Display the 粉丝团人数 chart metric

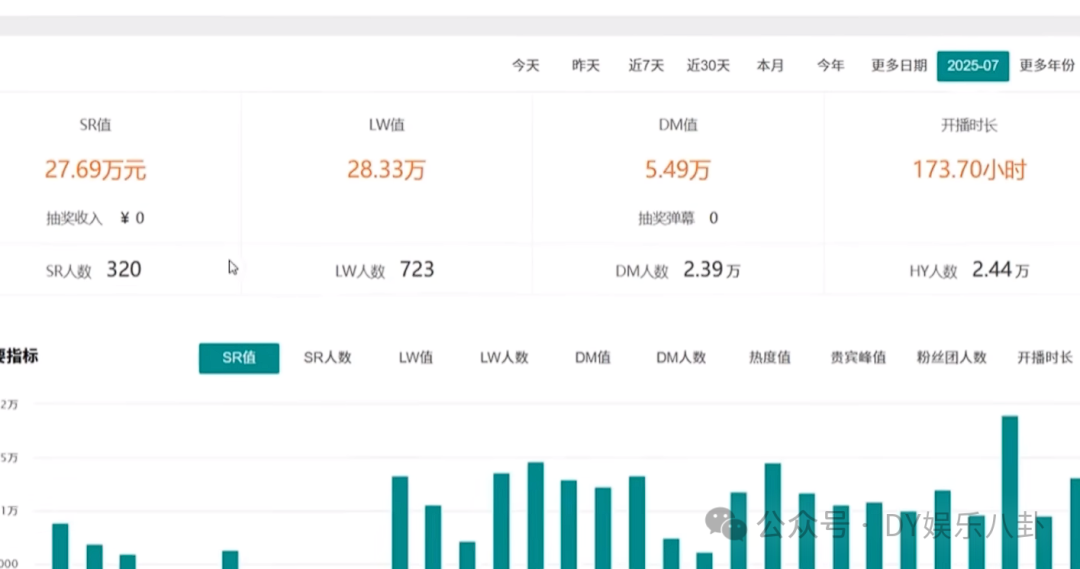tap(951, 358)
